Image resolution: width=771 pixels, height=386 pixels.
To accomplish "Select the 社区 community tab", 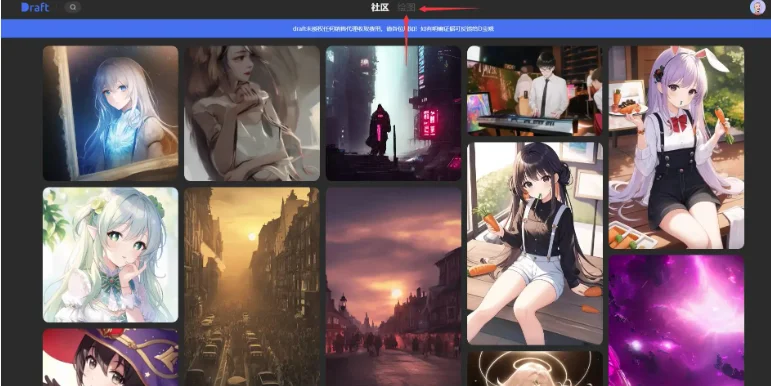I will pyautogui.click(x=380, y=7).
